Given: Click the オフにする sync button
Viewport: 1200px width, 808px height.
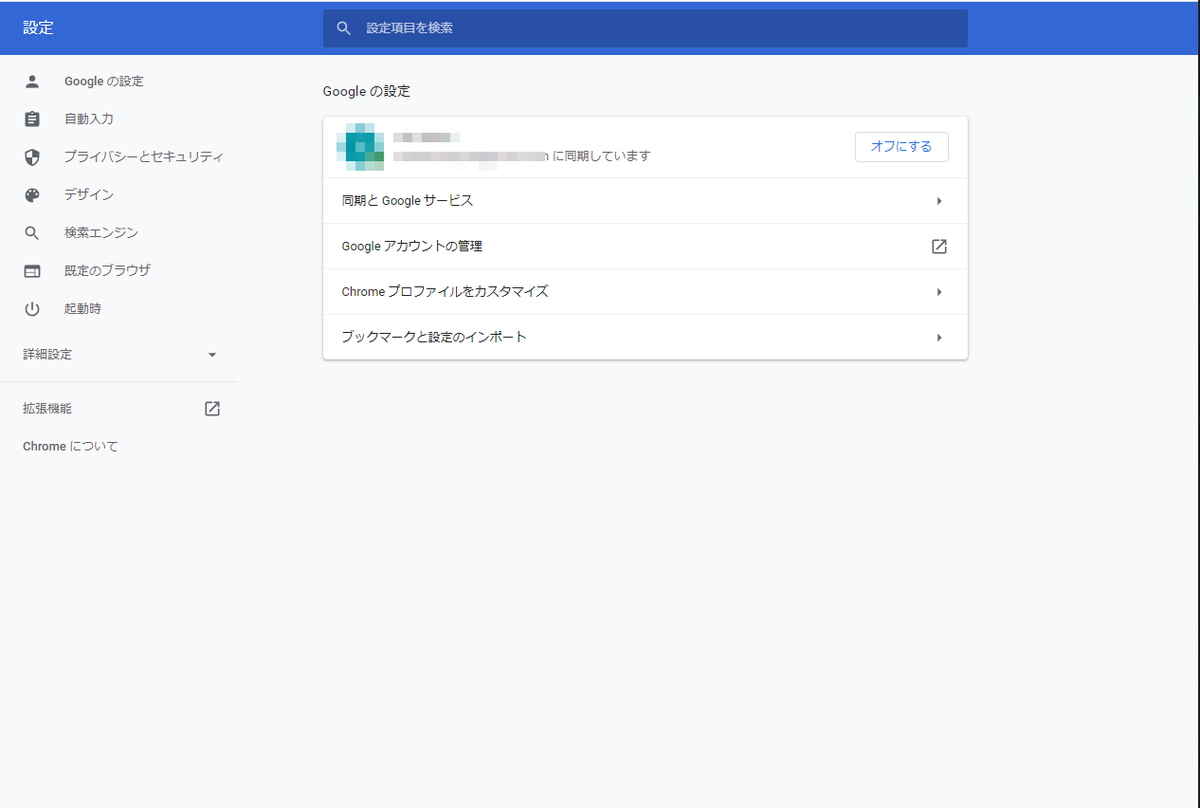Looking at the screenshot, I should [901, 147].
